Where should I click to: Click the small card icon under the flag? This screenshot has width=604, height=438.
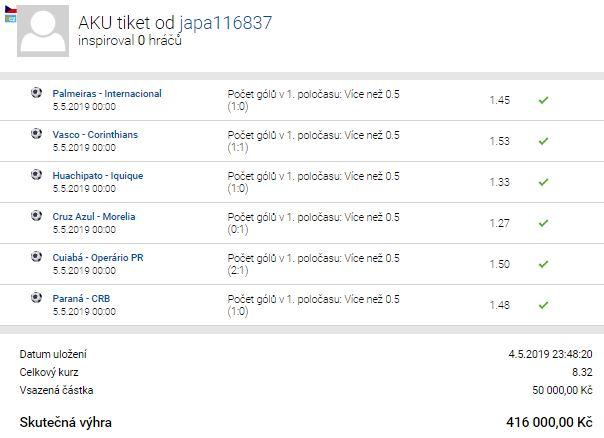[11, 18]
